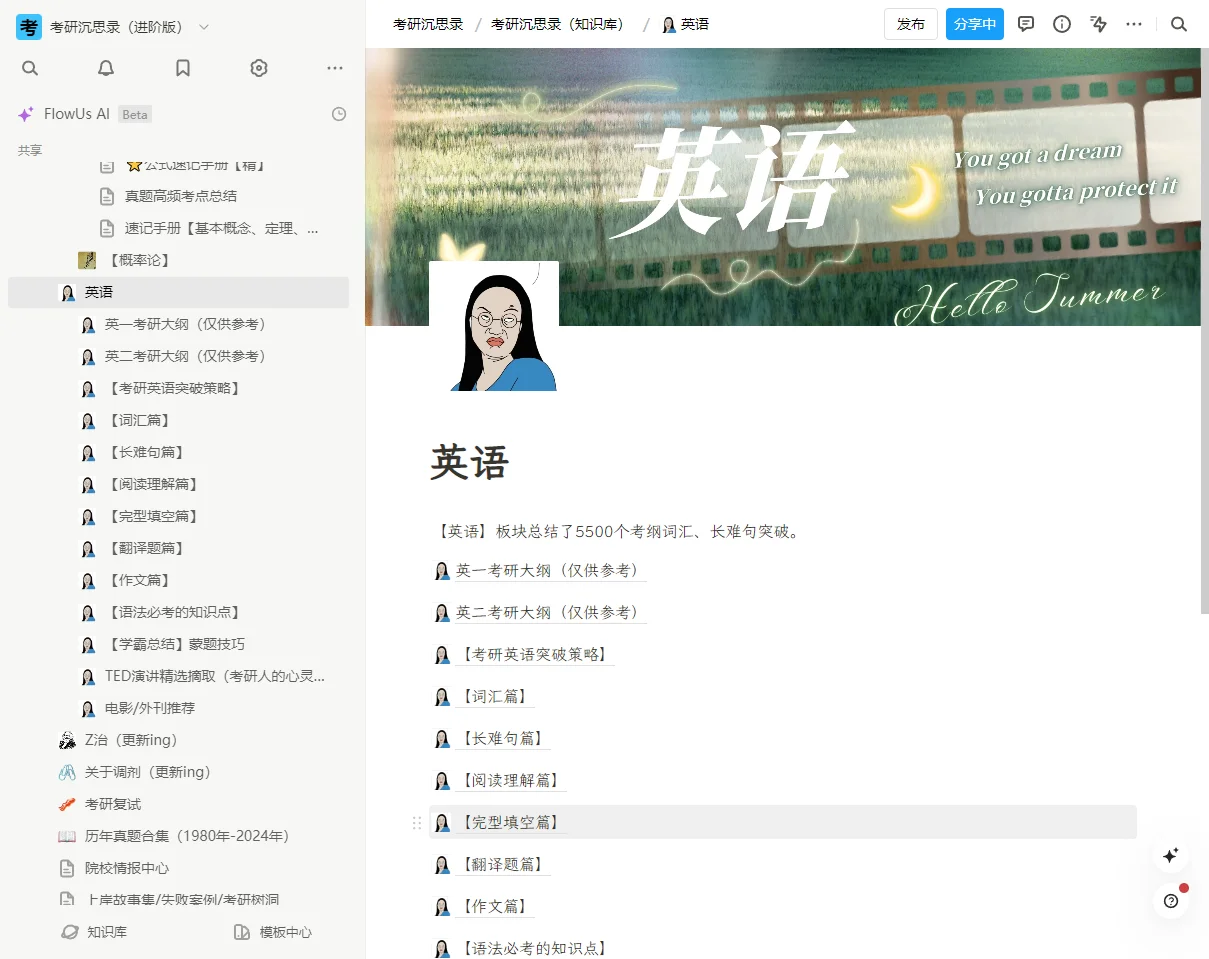Image resolution: width=1209 pixels, height=959 pixels.
Task: Click the 英语 cover banner image
Action: (x=783, y=187)
